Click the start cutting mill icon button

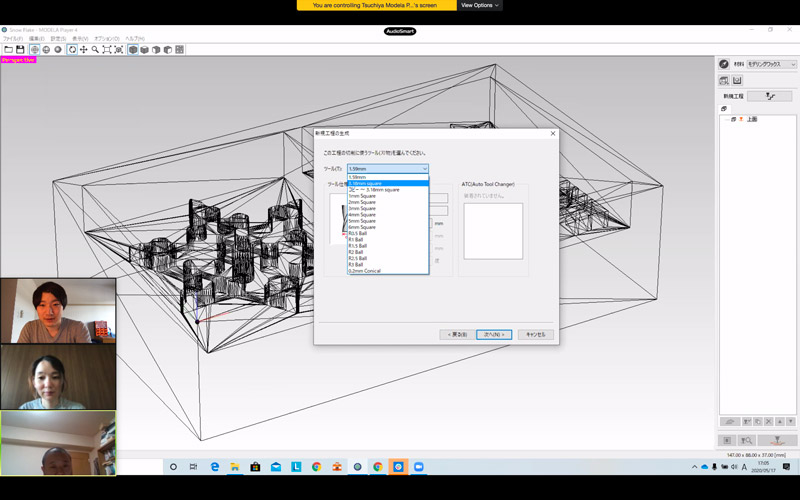pos(777,440)
